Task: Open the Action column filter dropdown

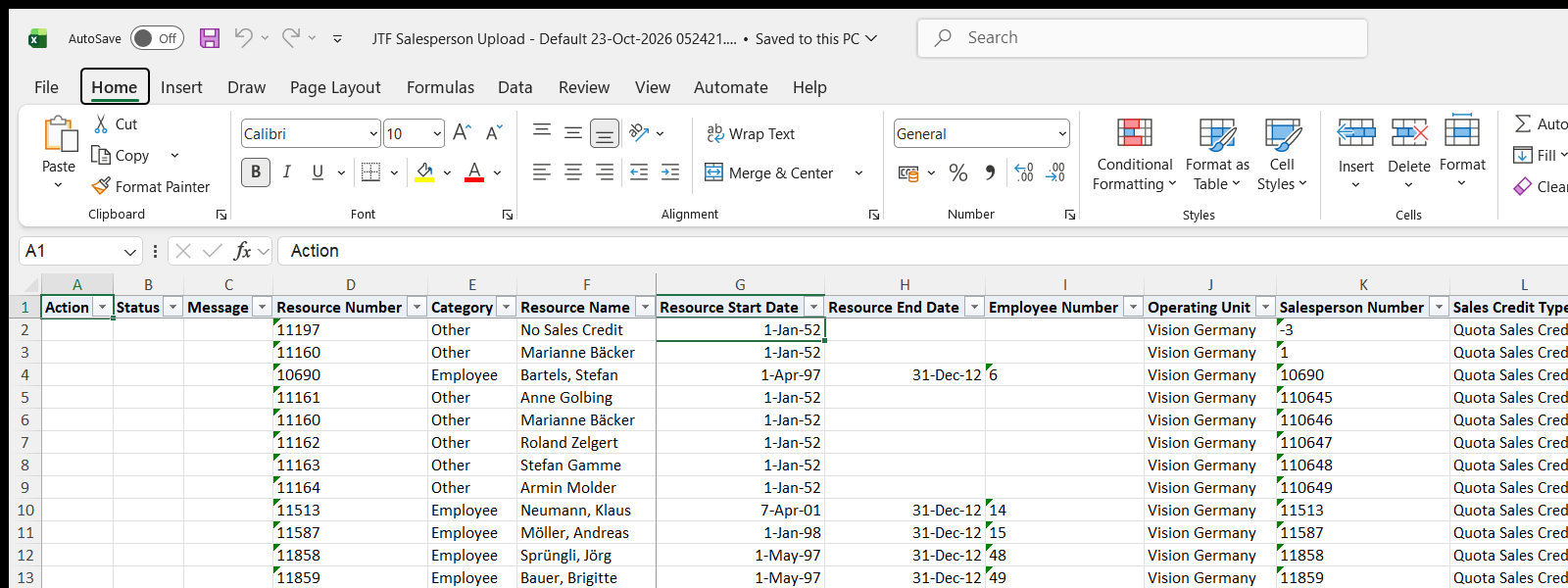Action: pyautogui.click(x=102, y=308)
